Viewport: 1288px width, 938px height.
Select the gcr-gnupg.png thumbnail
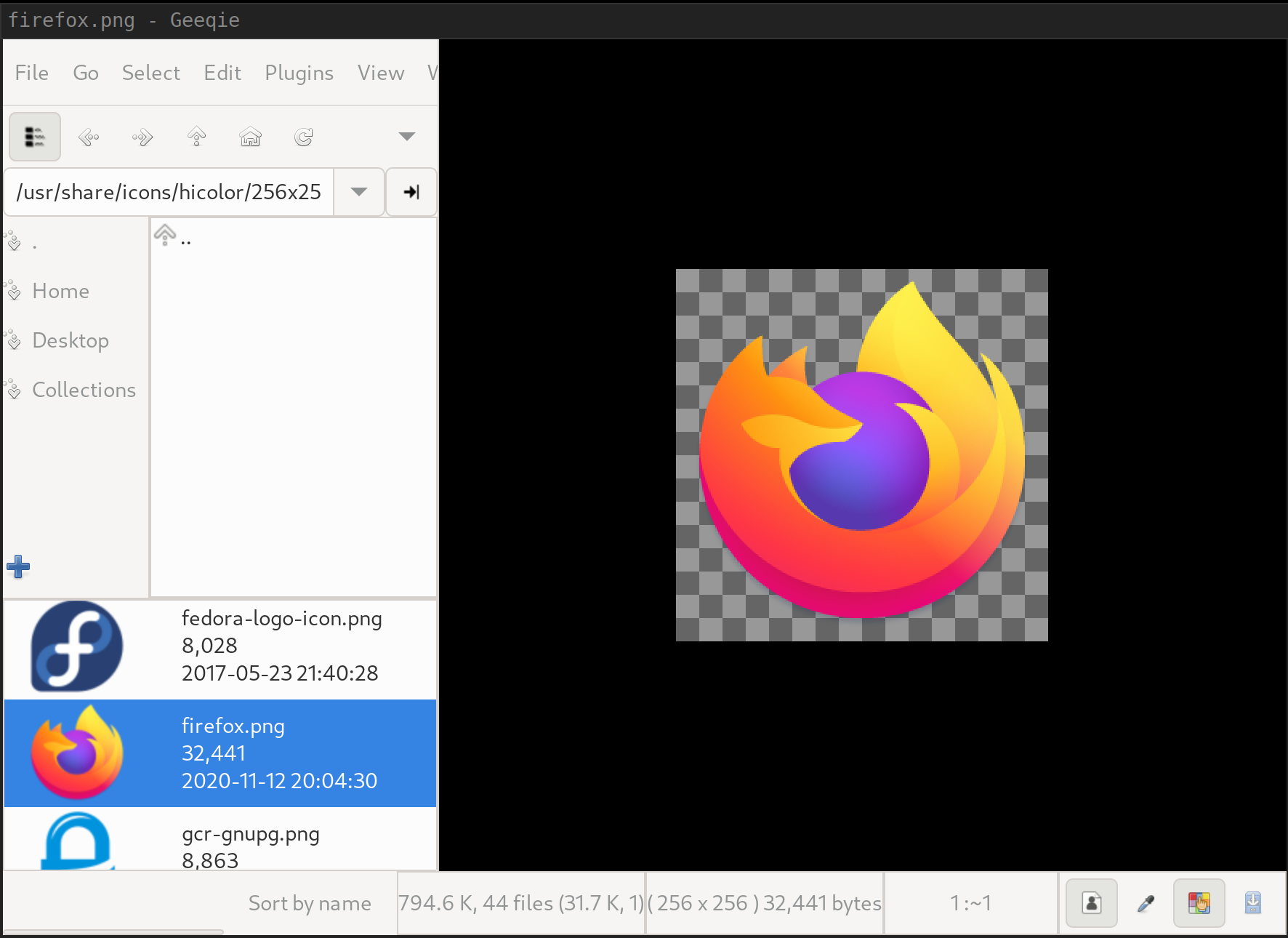click(77, 841)
